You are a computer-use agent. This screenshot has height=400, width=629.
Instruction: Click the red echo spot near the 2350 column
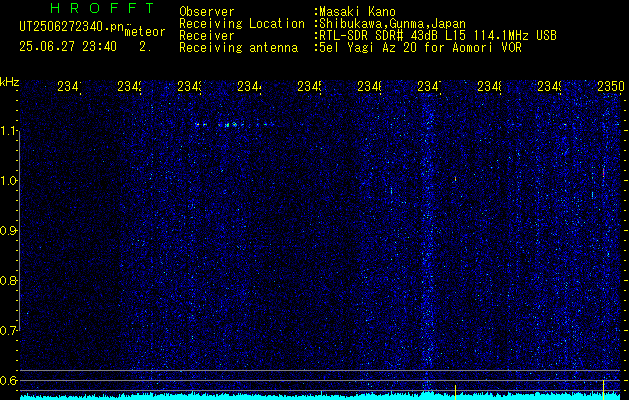tap(603, 172)
